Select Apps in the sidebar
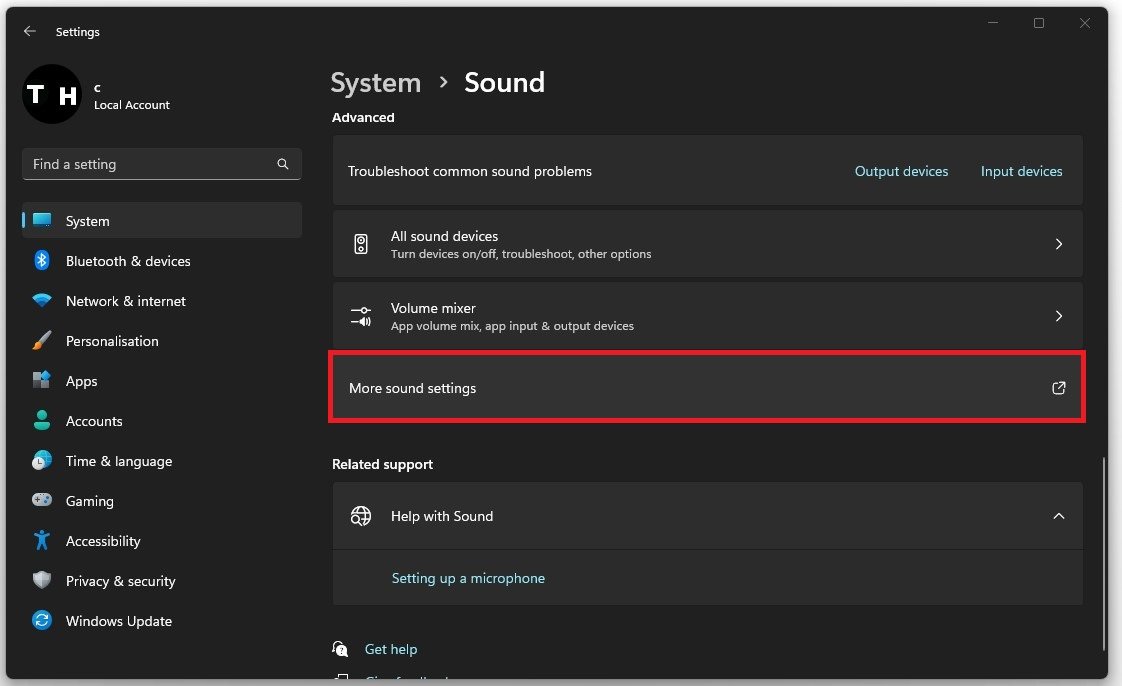Image resolution: width=1122 pixels, height=686 pixels. tap(82, 381)
